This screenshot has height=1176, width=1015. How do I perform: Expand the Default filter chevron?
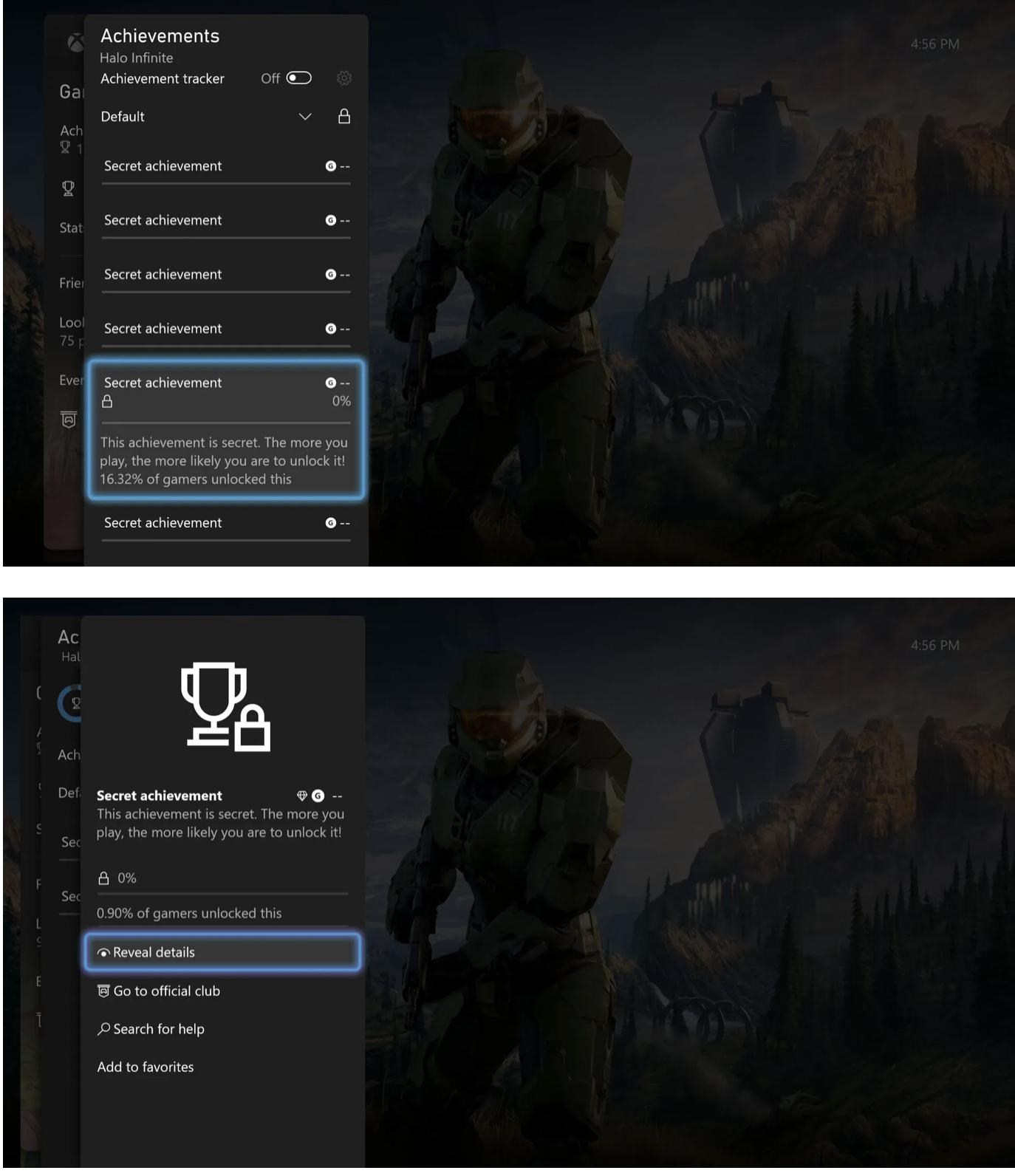point(304,117)
